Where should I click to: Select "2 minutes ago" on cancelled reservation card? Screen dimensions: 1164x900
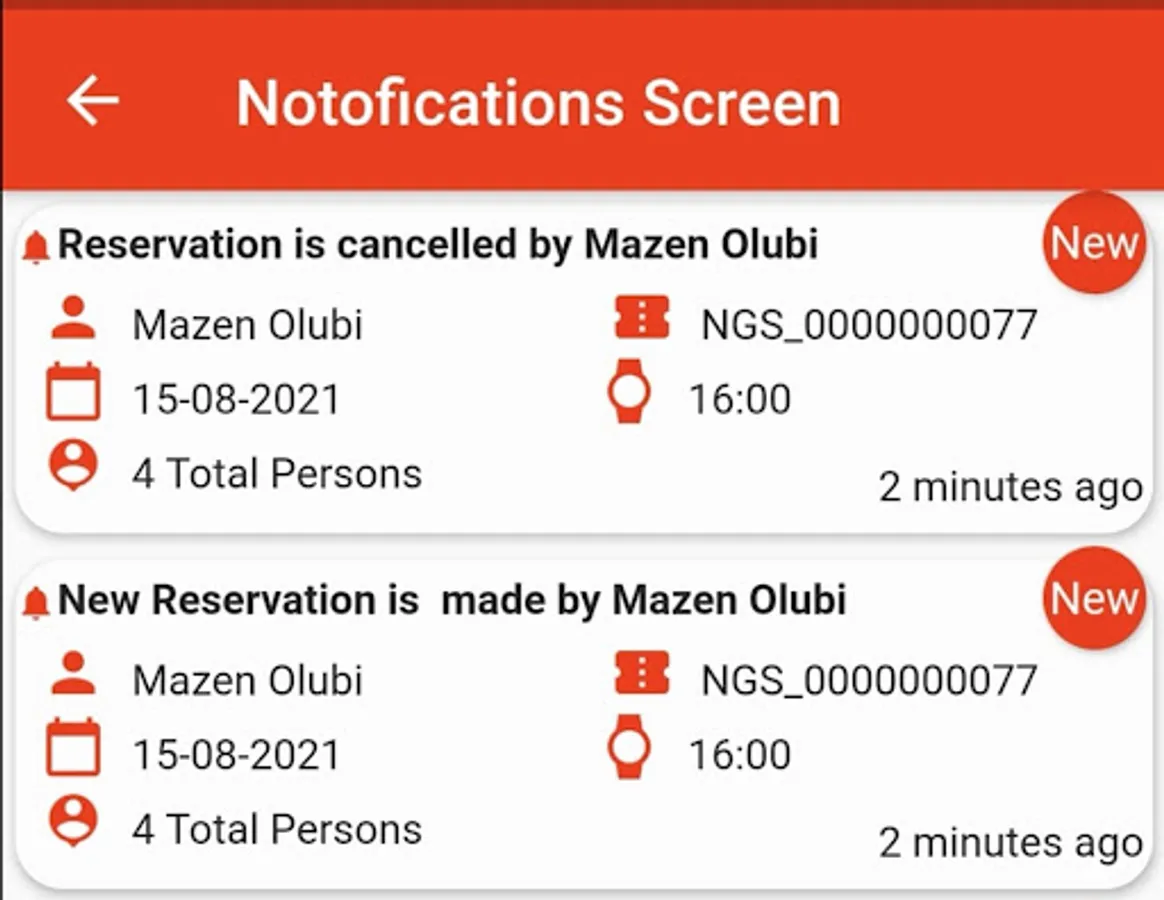(1010, 488)
